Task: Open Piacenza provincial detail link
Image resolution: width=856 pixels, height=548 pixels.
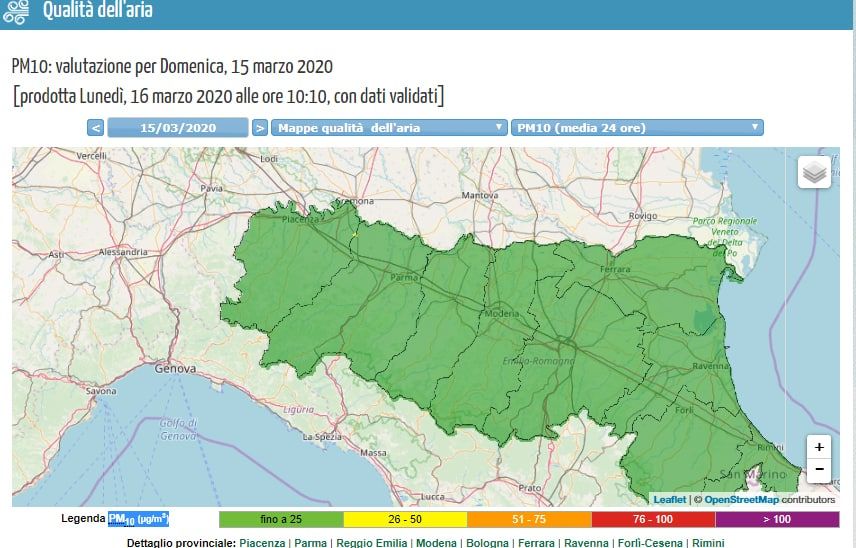Action: pos(262,543)
